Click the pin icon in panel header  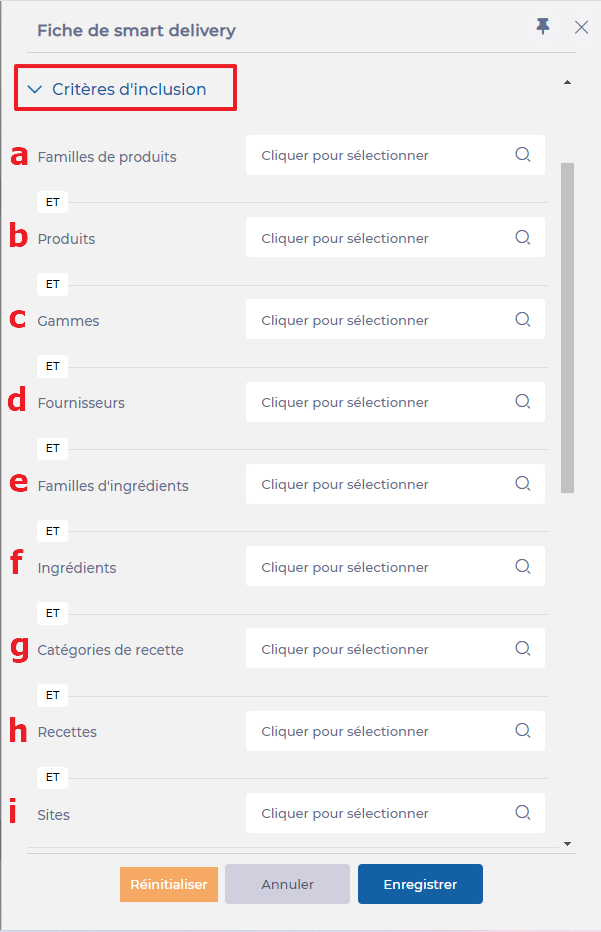click(x=543, y=27)
